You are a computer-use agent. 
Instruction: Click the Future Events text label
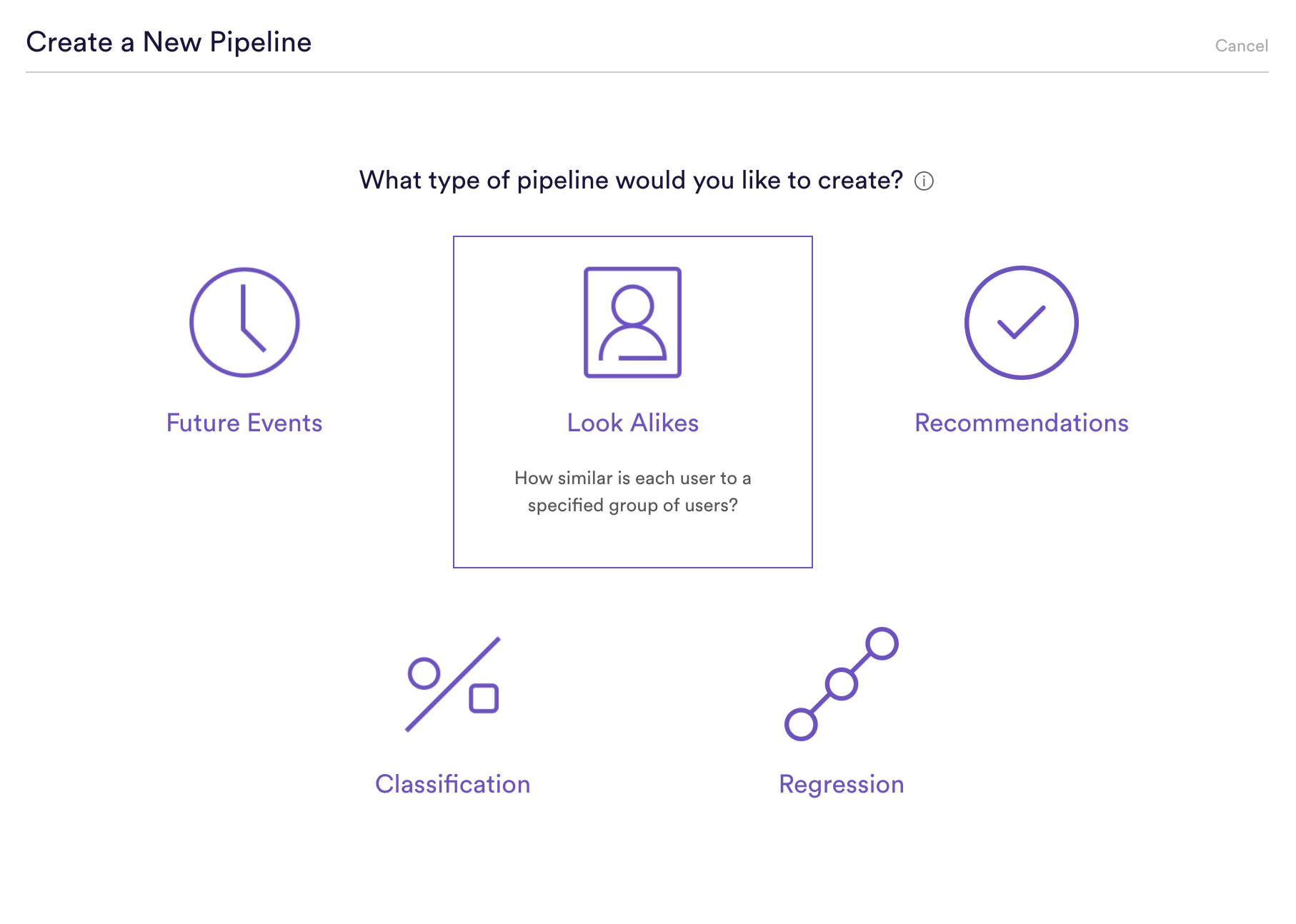click(x=244, y=423)
